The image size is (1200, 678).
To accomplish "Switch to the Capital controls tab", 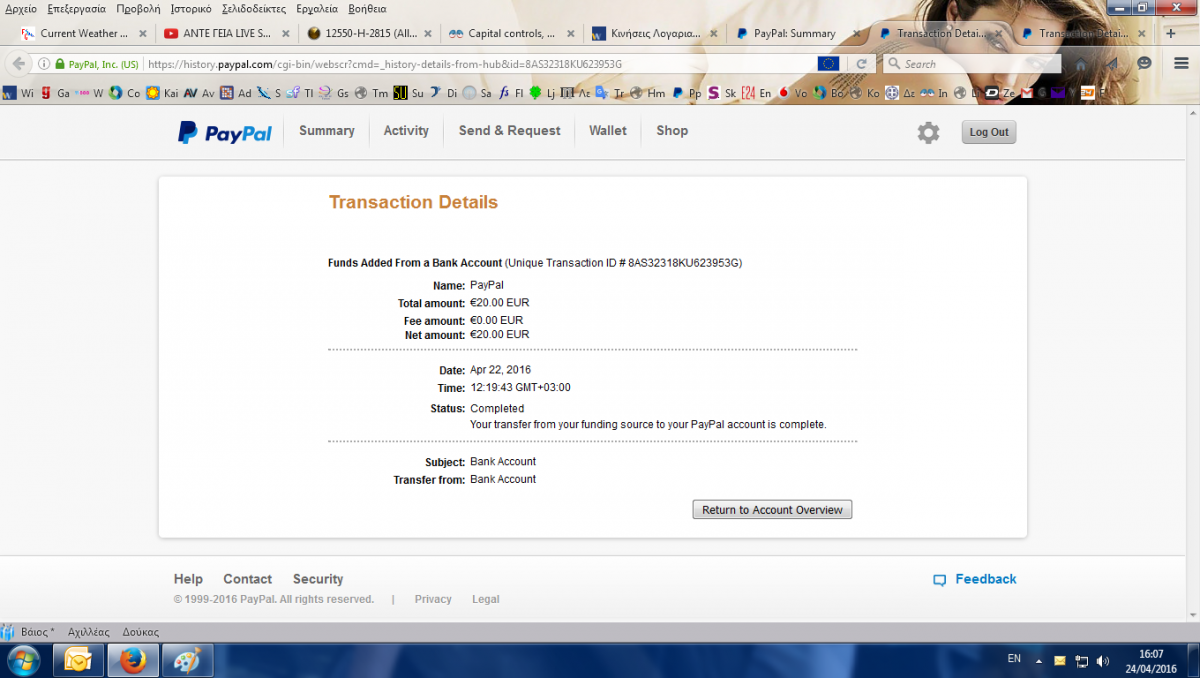I will [x=512, y=33].
